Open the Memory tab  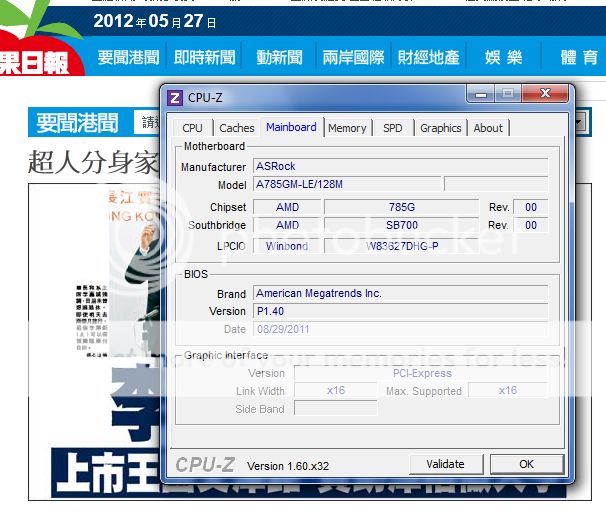pyautogui.click(x=347, y=128)
